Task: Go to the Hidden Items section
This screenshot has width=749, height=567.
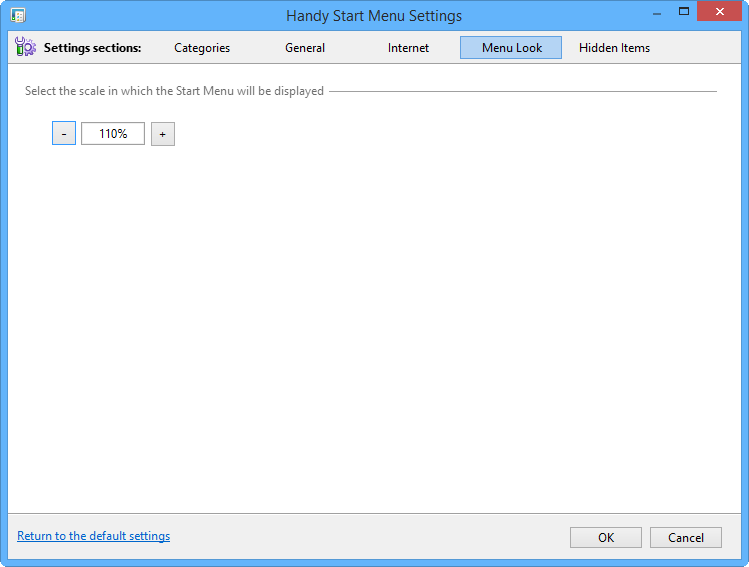Action: [614, 48]
